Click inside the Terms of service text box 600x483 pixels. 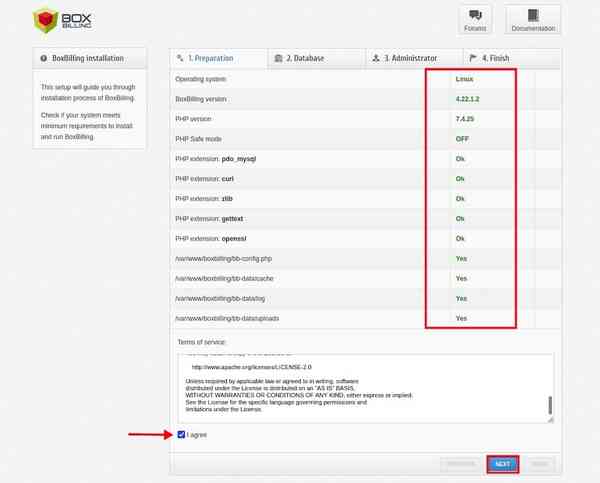tap(365, 388)
